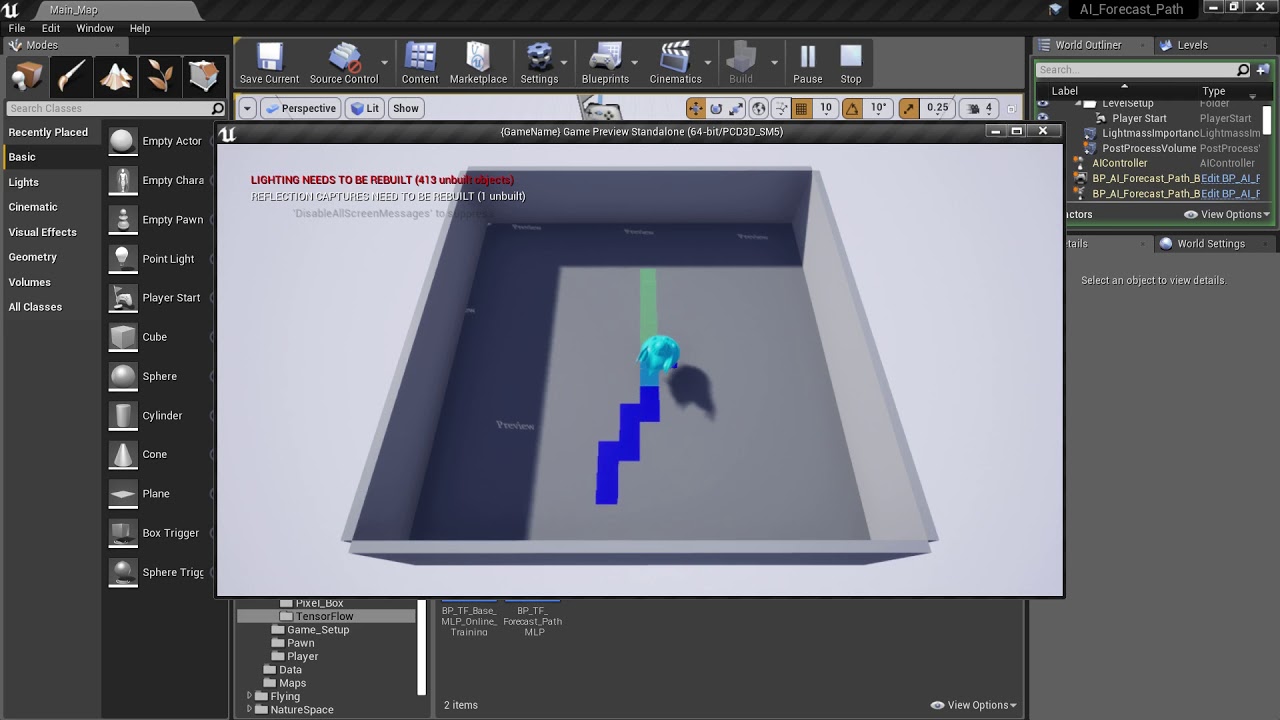Toggle world/local coordinate space globe
This screenshot has height=720, width=1280.
click(x=759, y=108)
